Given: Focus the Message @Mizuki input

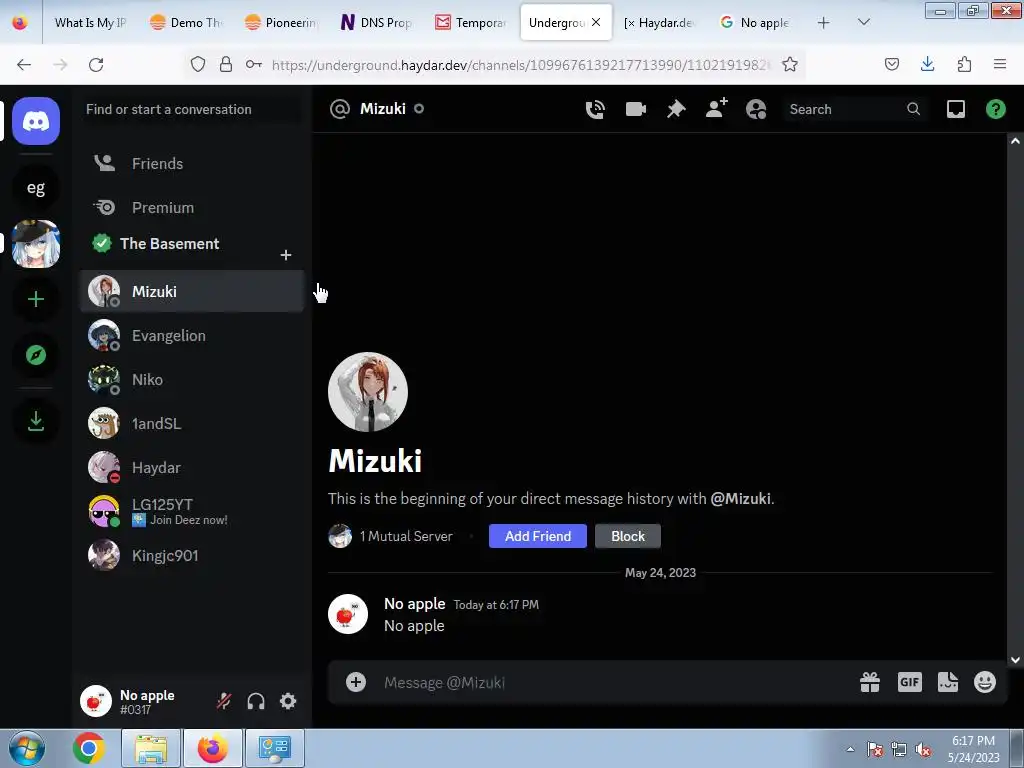Looking at the screenshot, I should point(614,682).
